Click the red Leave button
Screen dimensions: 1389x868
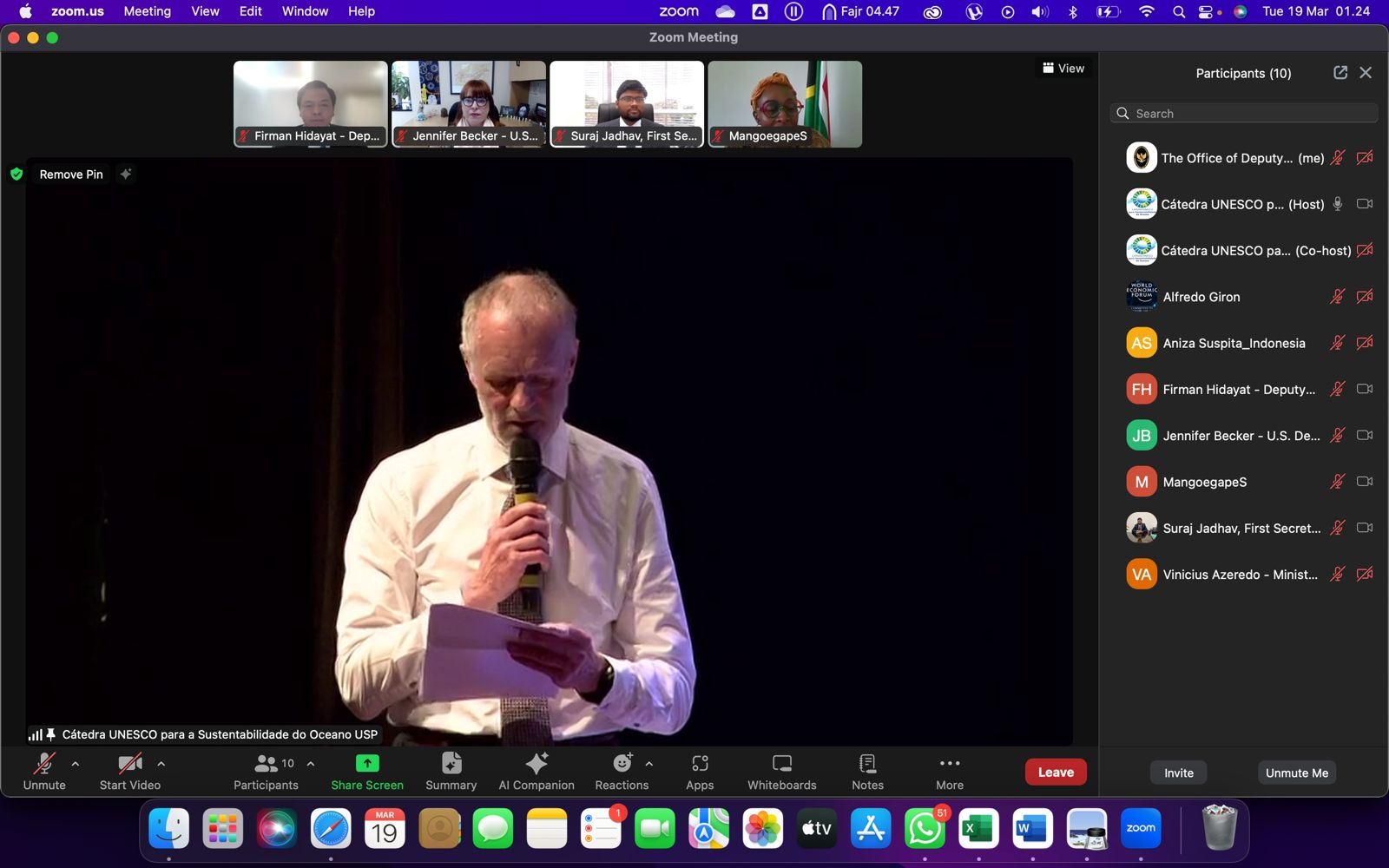[1056, 772]
